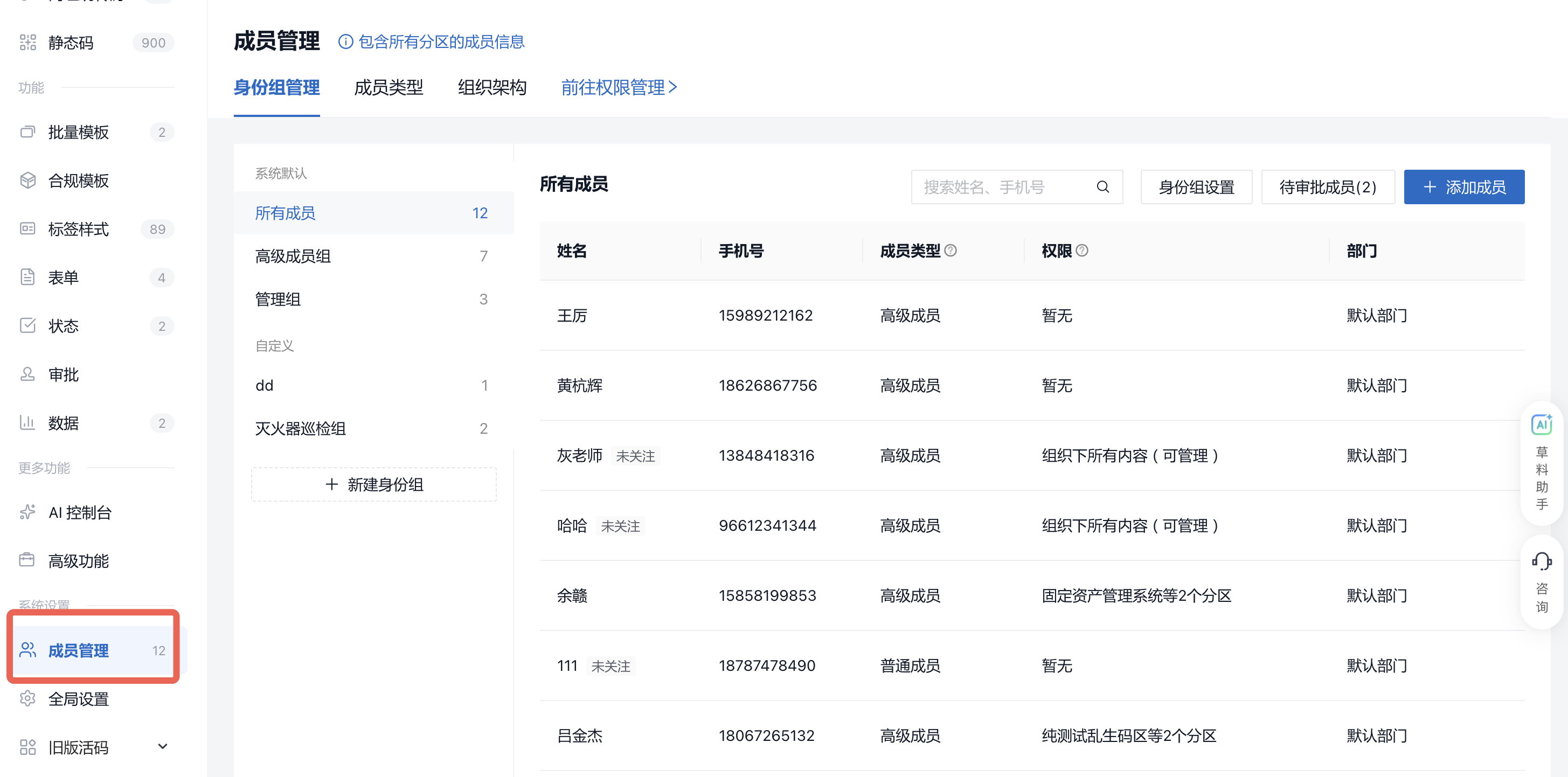The image size is (1568, 777).
Task: Click the 状态 checkmark icon
Action: (27, 325)
